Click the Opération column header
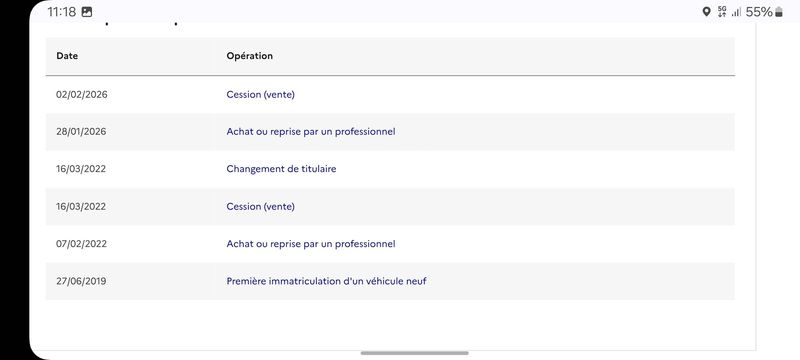Viewport: 800px width, 360px height. click(249, 56)
